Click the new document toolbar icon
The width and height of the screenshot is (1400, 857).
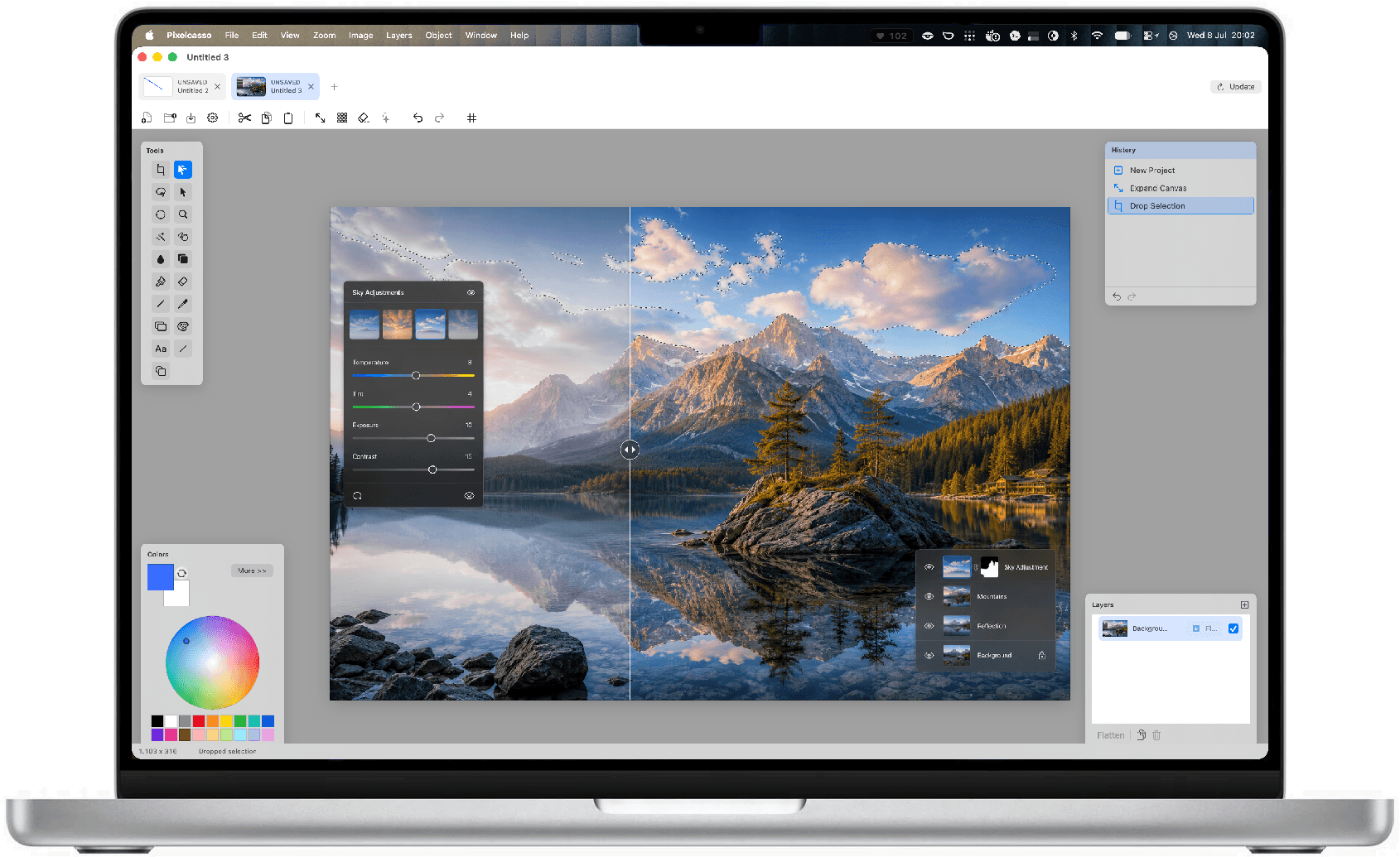pyautogui.click(x=147, y=118)
